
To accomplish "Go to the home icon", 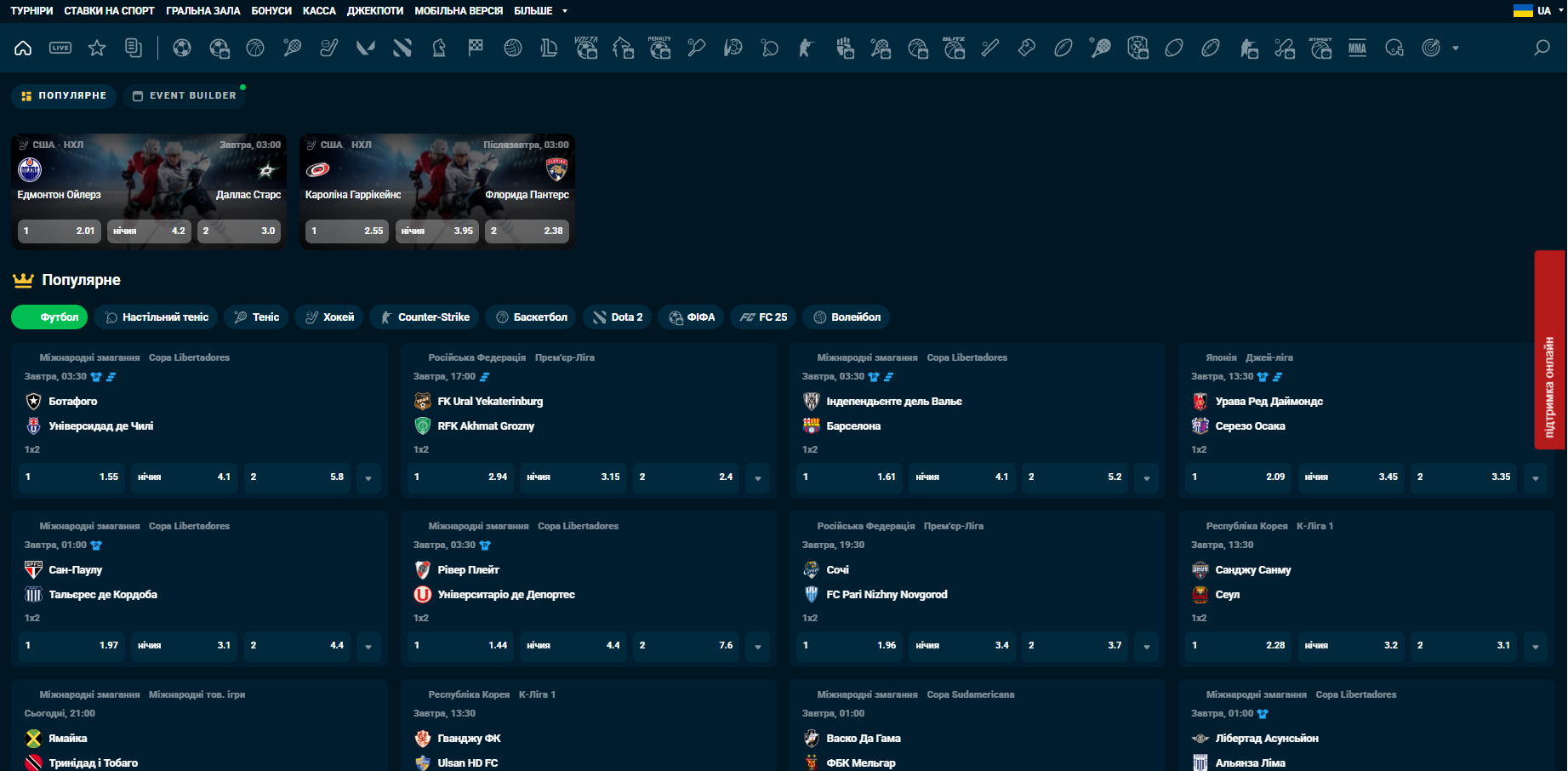I will (x=23, y=48).
